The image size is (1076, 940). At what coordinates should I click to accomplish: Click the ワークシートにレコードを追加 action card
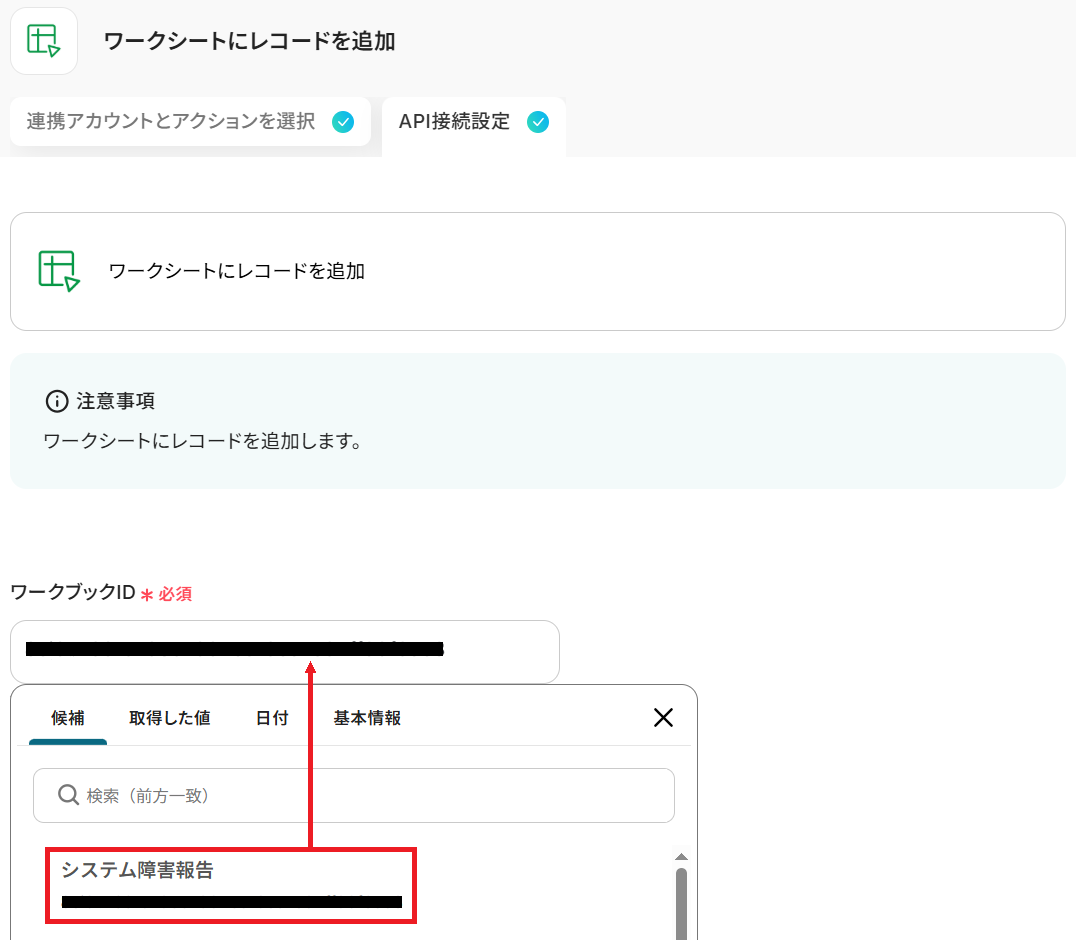[x=537, y=271]
